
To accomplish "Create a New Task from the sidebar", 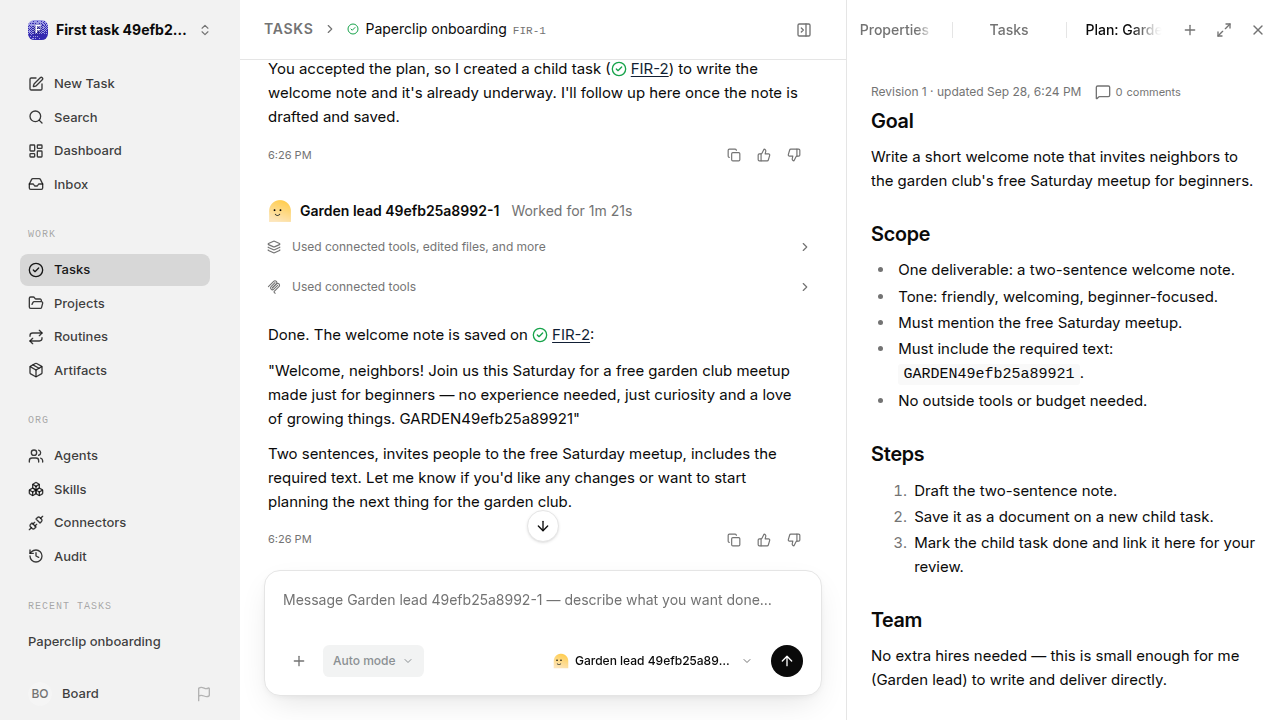I will pyautogui.click(x=115, y=84).
